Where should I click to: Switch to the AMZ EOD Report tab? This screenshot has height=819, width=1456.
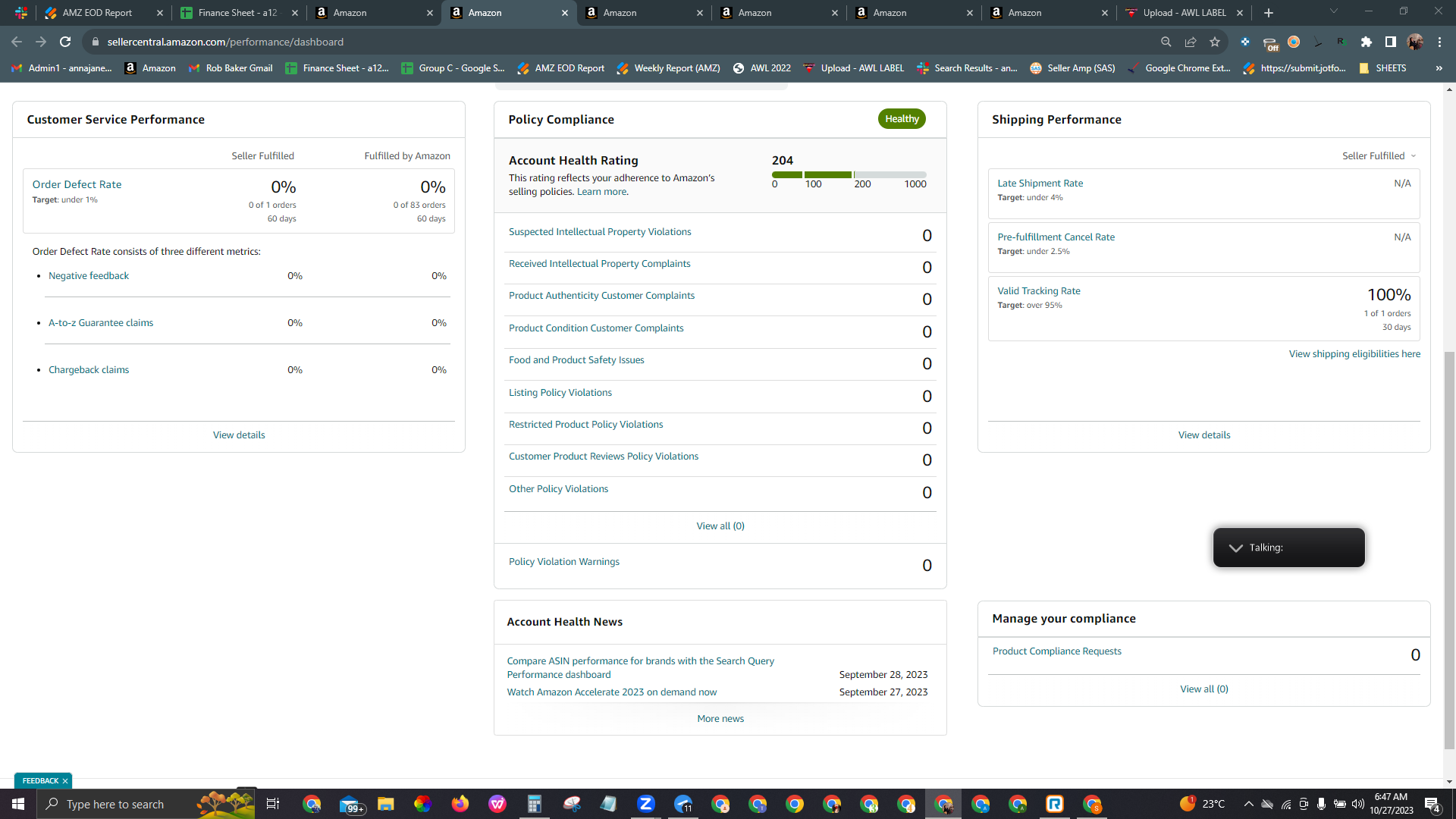tap(97, 13)
